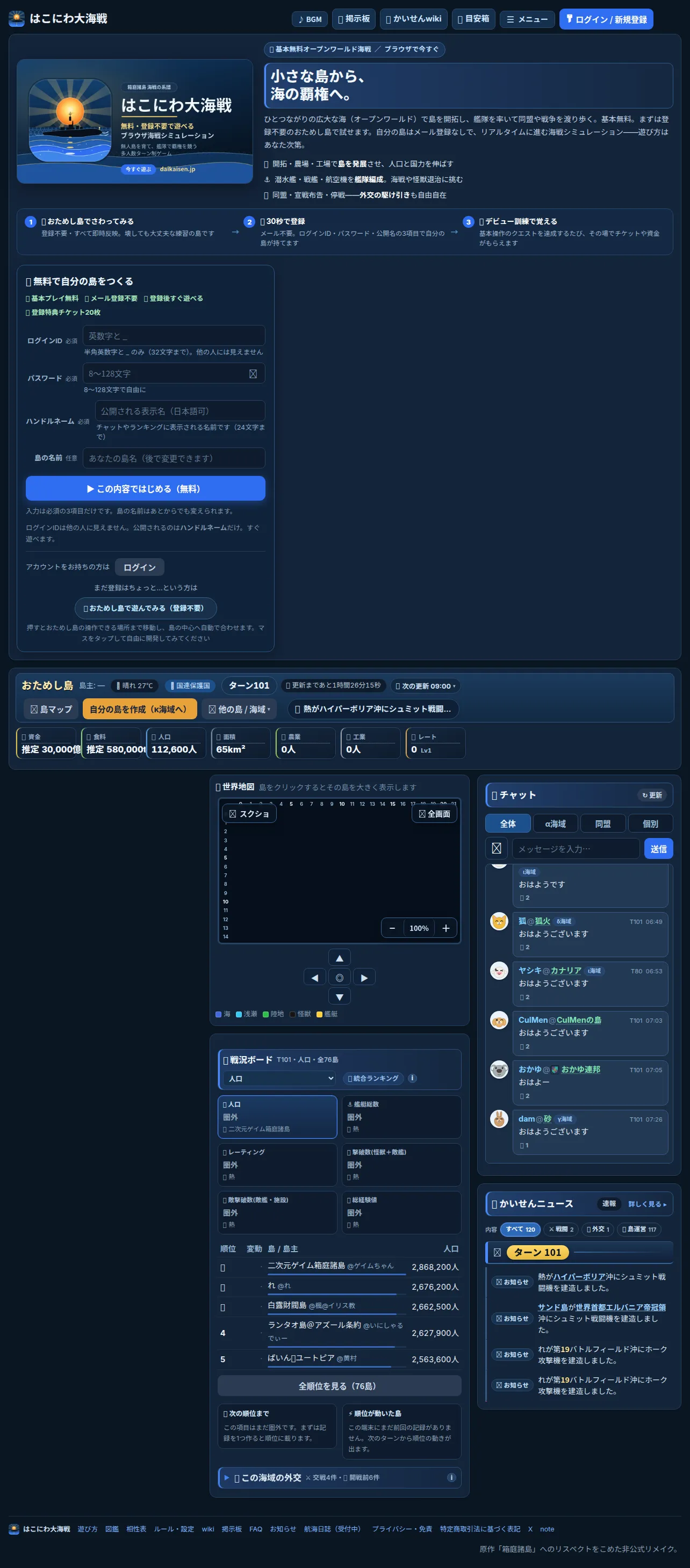Image resolution: width=690 pixels, height=1568 pixels.
Task: Click the icon button left of message box
Action: [497, 849]
